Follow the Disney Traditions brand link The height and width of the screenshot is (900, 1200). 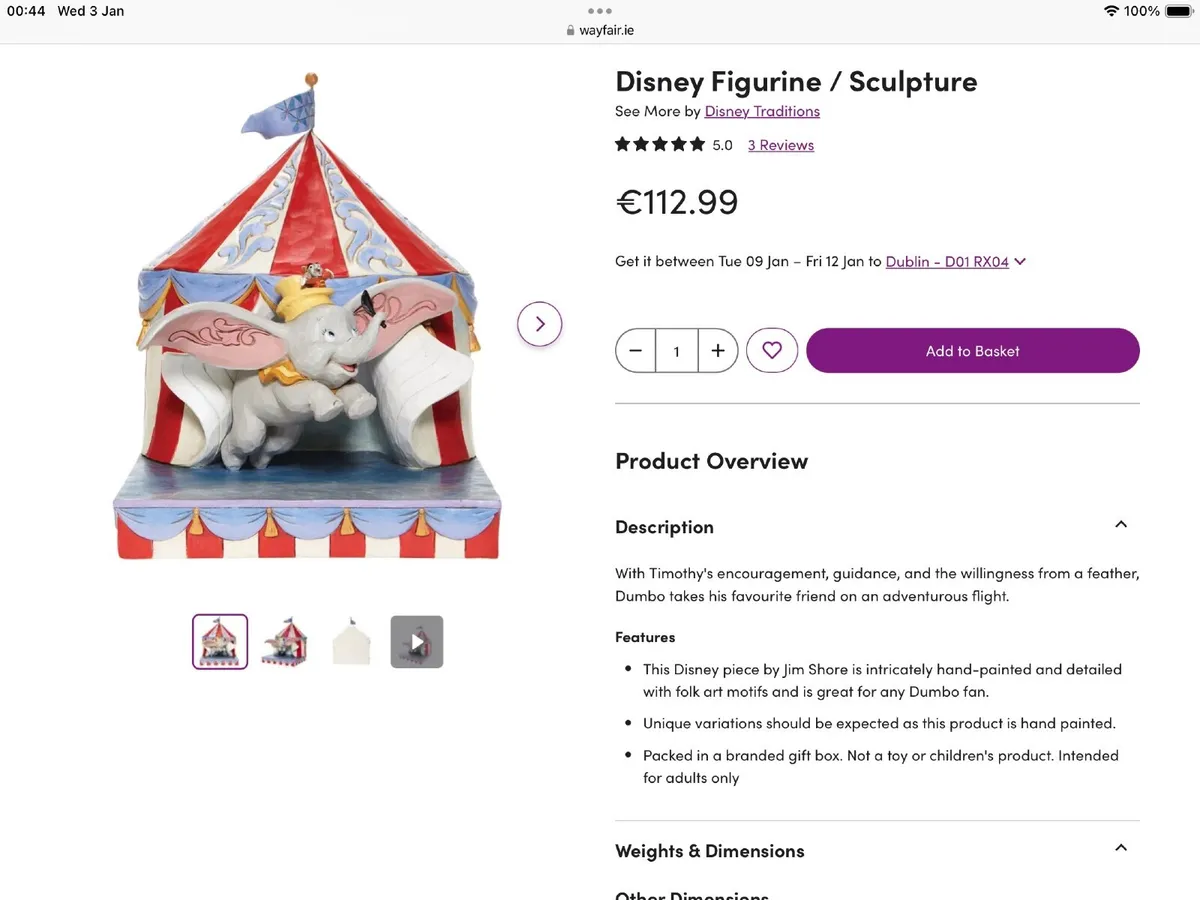tap(762, 111)
